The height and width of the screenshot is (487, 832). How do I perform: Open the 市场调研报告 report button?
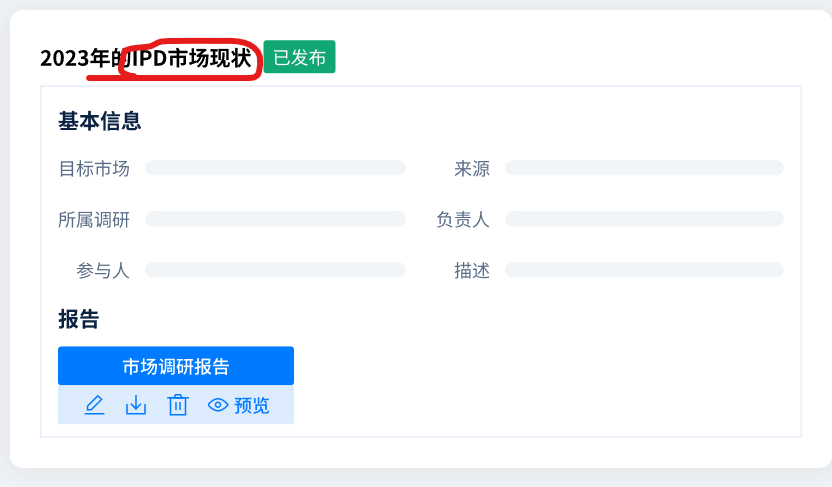tap(176, 366)
